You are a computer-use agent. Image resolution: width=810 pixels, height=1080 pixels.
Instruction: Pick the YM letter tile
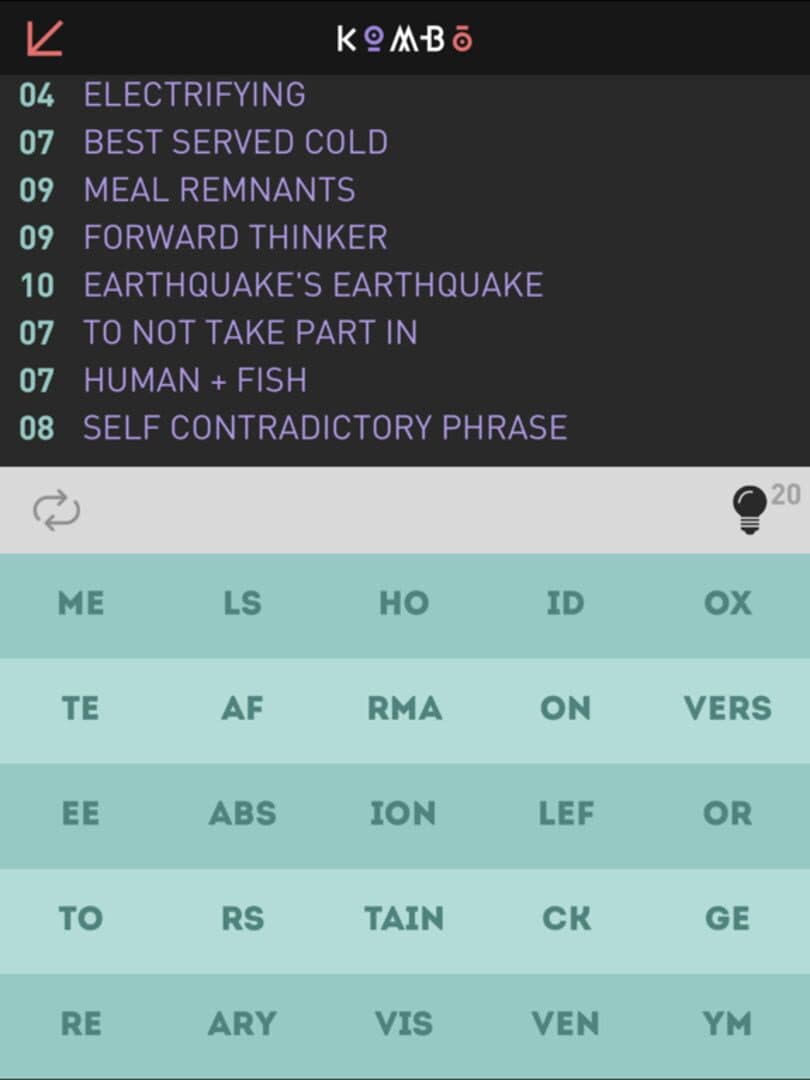[x=728, y=1024]
